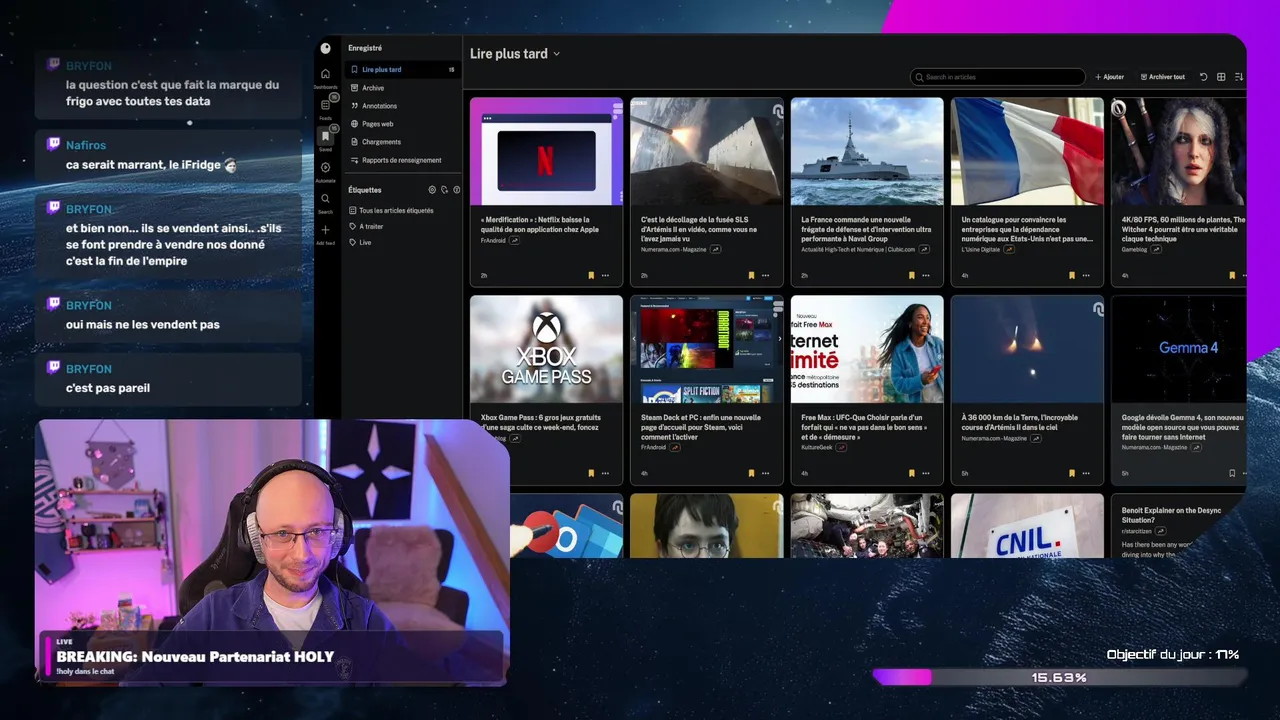Click the Search in articles field
Viewport: 1280px width, 720px height.
click(x=997, y=77)
